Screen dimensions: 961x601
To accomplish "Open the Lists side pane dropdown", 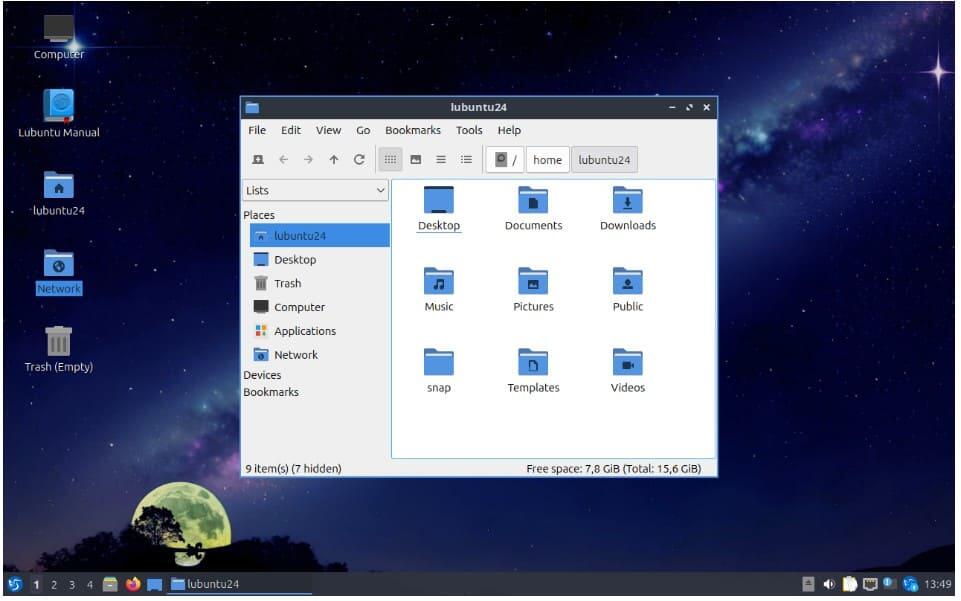I will pyautogui.click(x=315, y=190).
